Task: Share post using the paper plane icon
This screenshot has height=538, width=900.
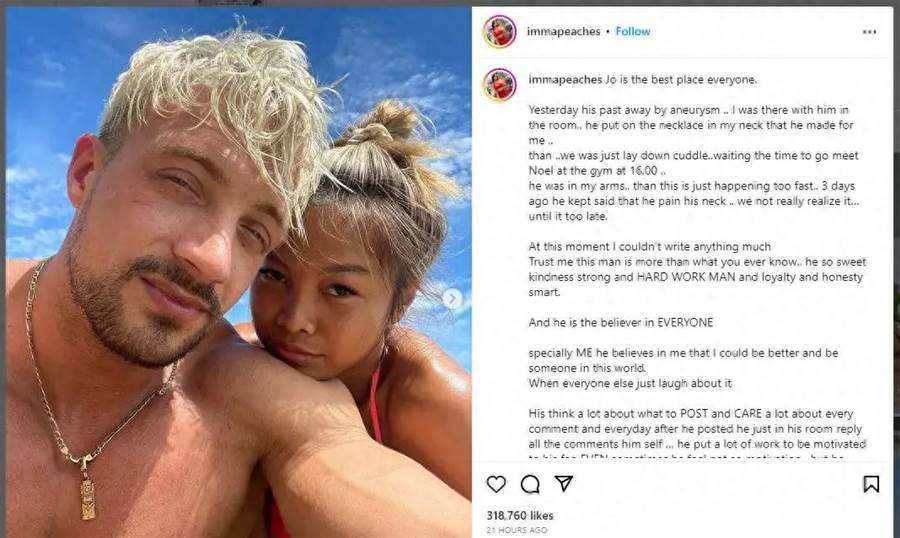Action: pos(564,483)
